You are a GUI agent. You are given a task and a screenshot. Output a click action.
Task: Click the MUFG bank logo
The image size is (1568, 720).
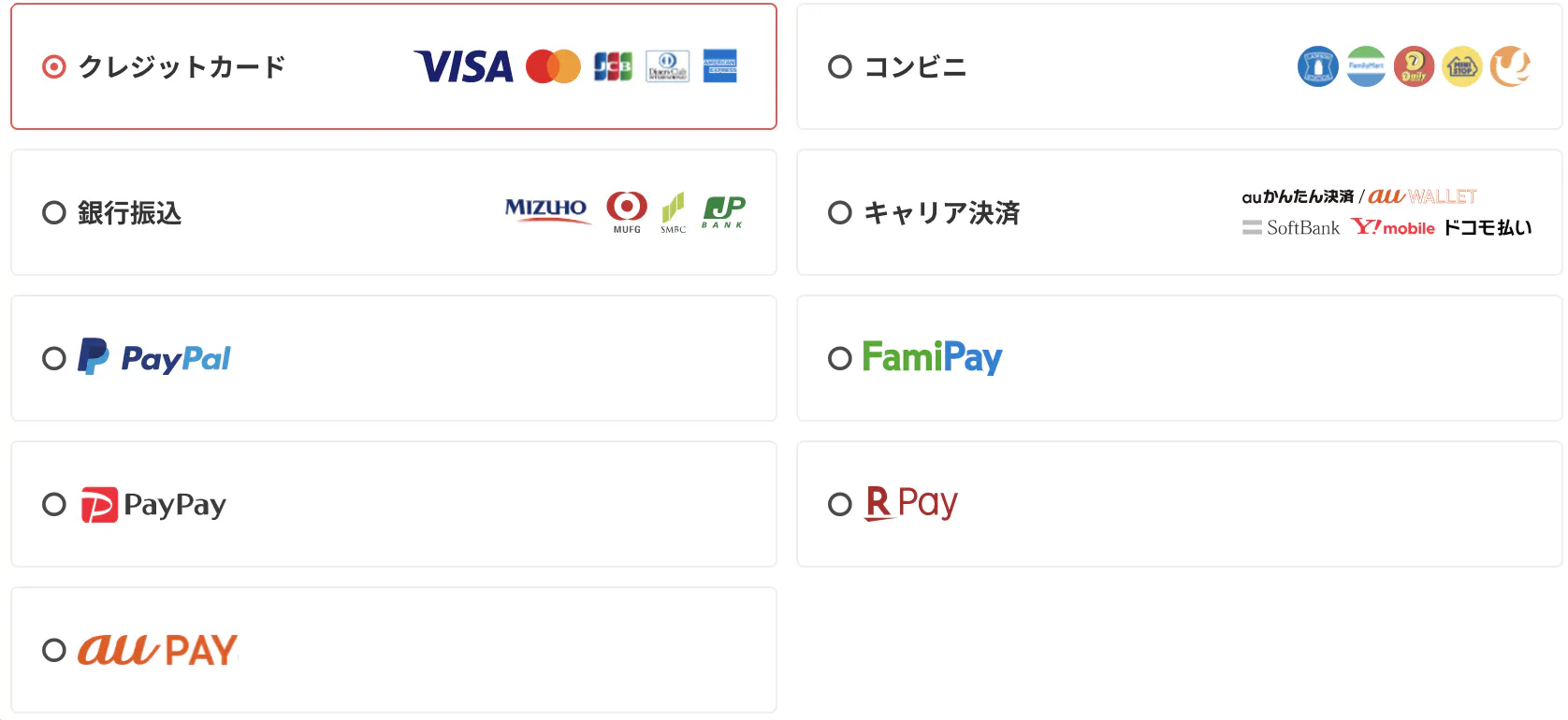coord(627,211)
